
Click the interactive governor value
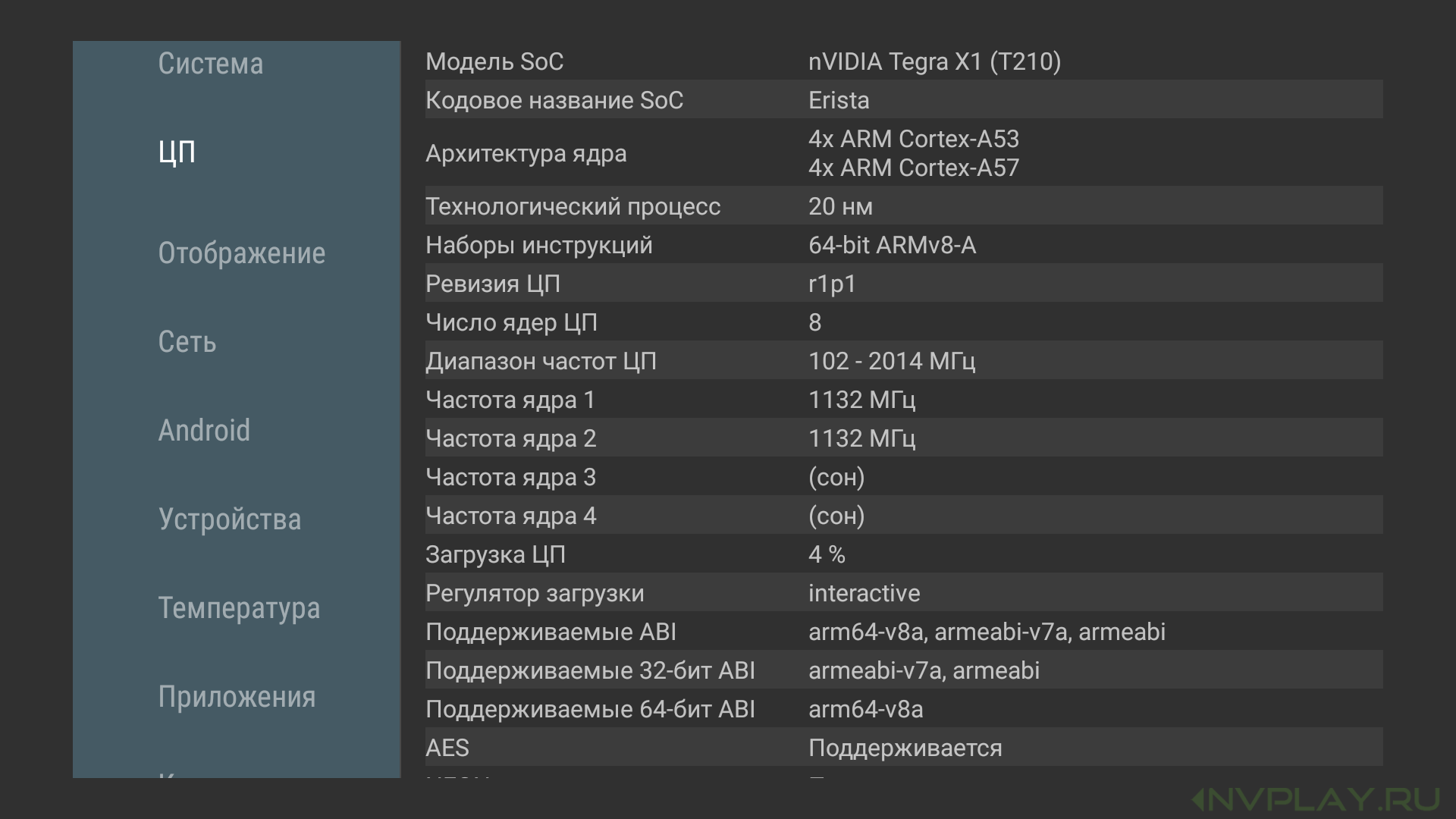click(864, 593)
